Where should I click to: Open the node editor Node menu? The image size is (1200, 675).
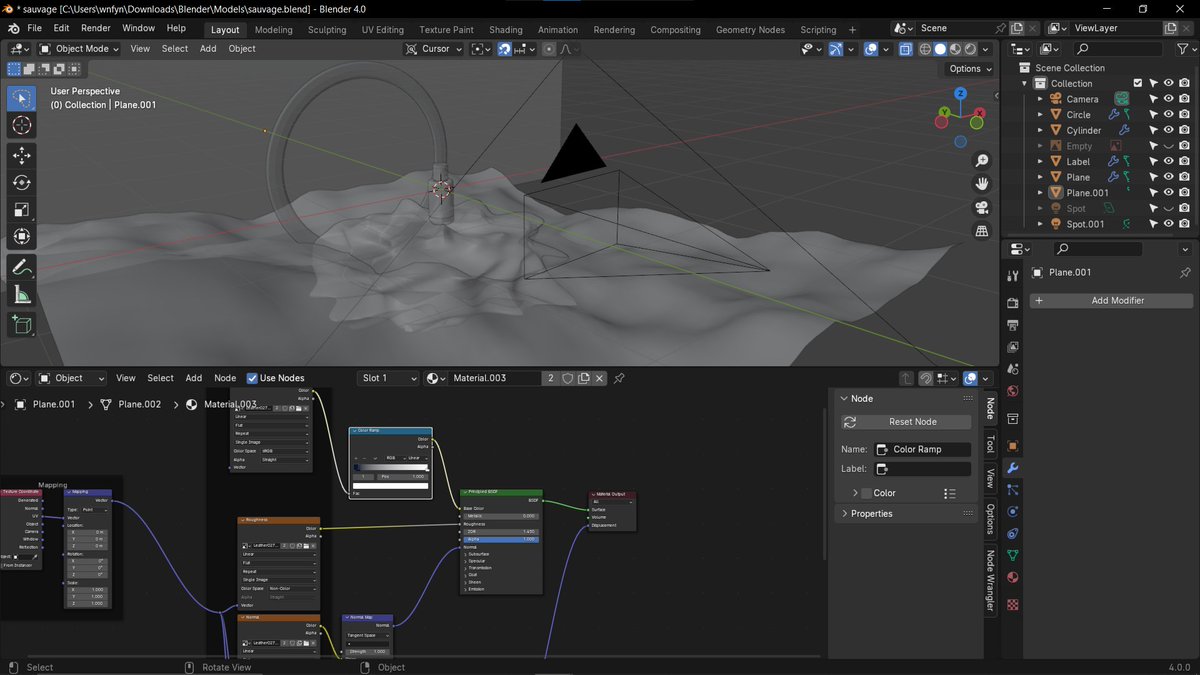[225, 378]
